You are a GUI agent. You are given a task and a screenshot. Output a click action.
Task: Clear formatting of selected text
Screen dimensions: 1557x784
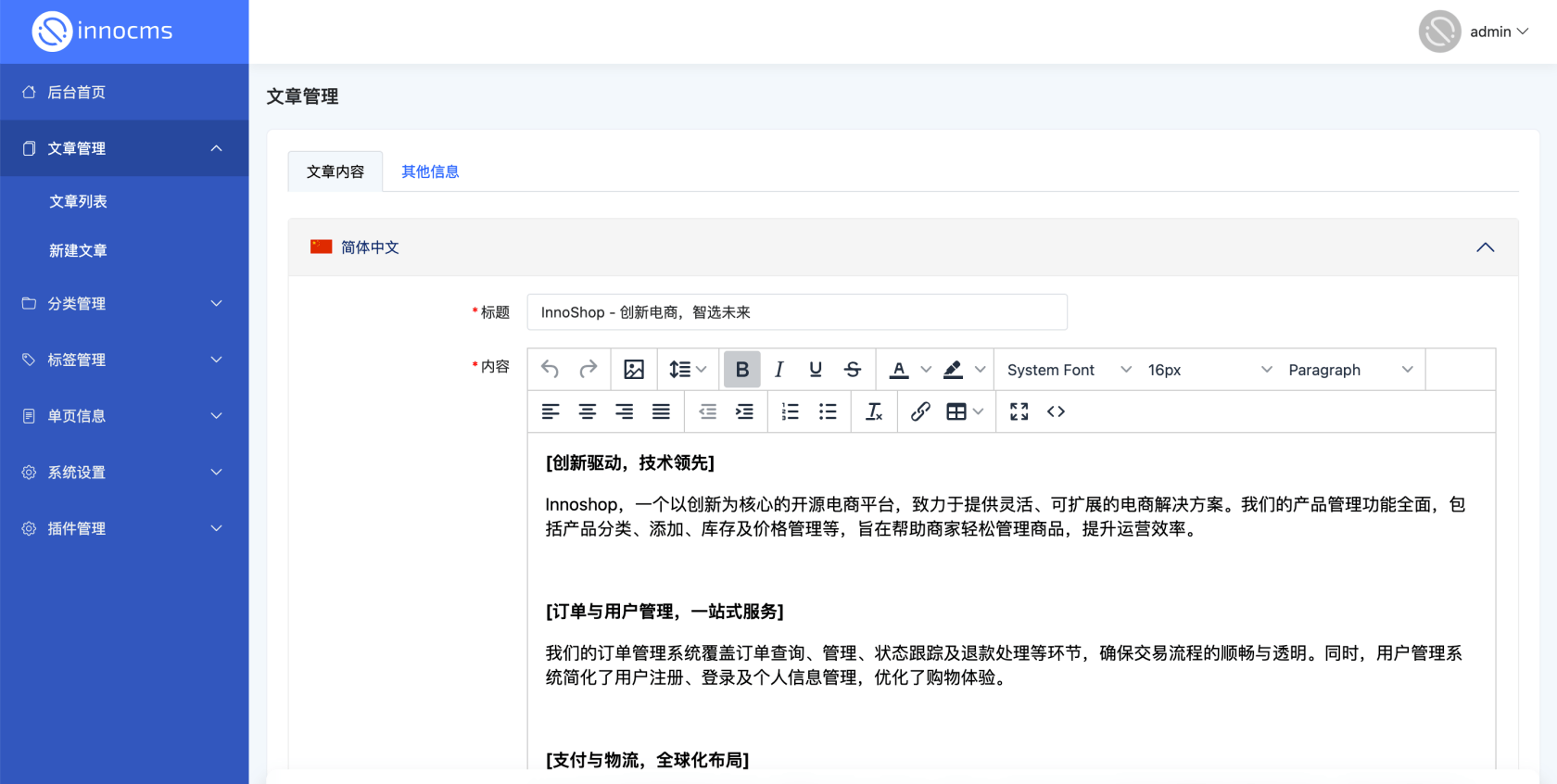874,411
